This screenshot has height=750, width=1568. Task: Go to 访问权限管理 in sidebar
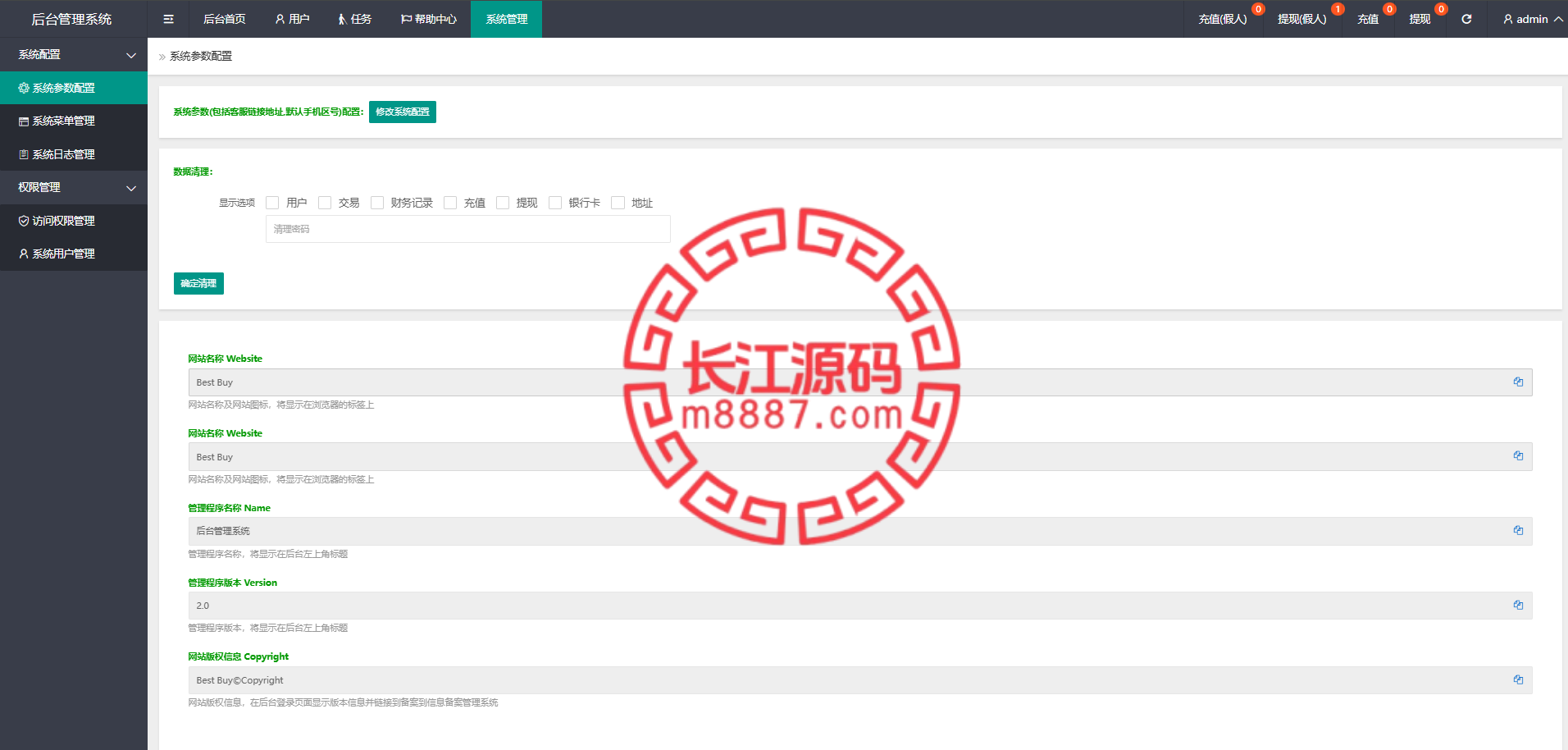point(74,221)
